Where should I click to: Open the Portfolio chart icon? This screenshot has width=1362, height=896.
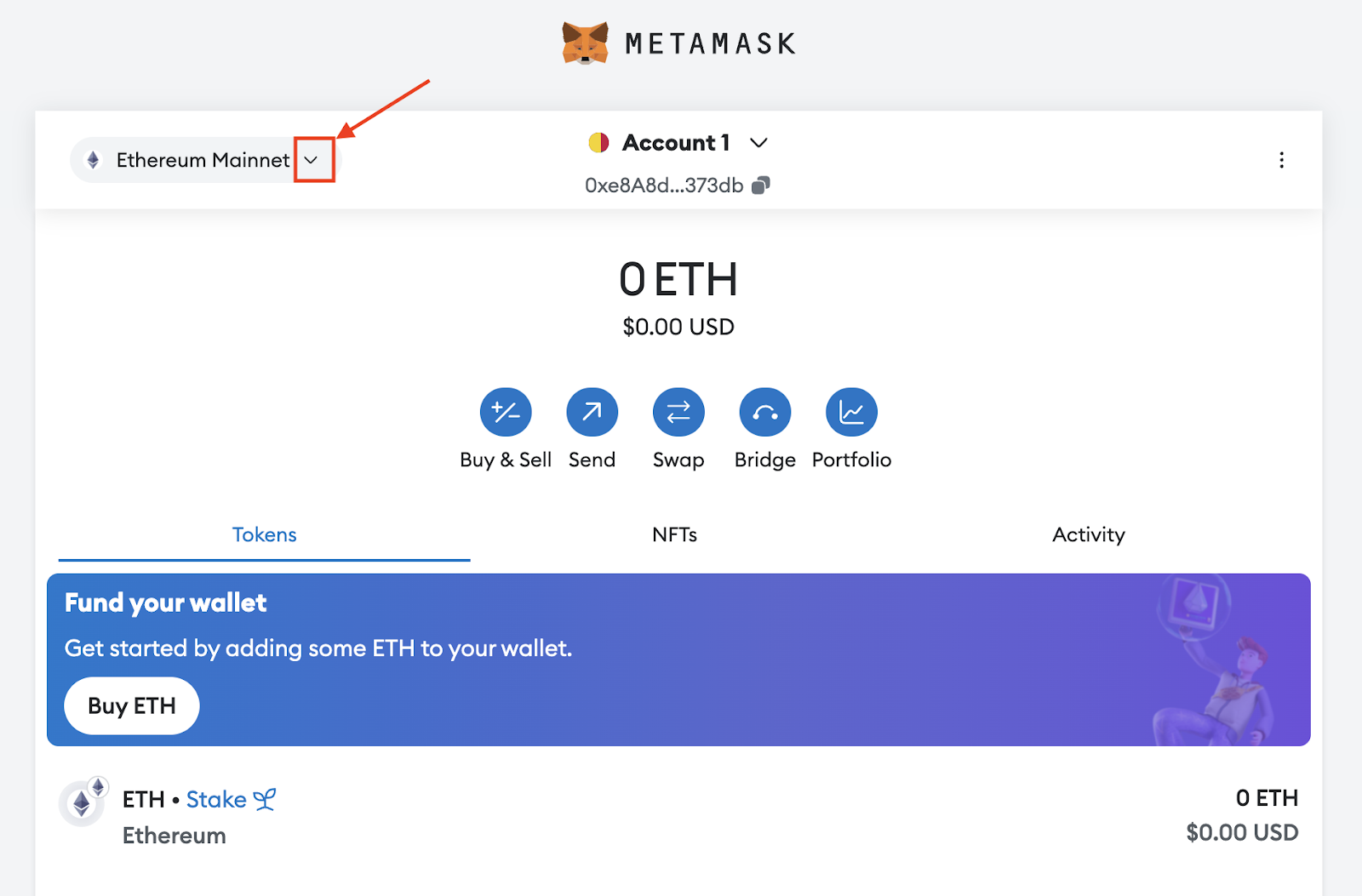(x=851, y=413)
